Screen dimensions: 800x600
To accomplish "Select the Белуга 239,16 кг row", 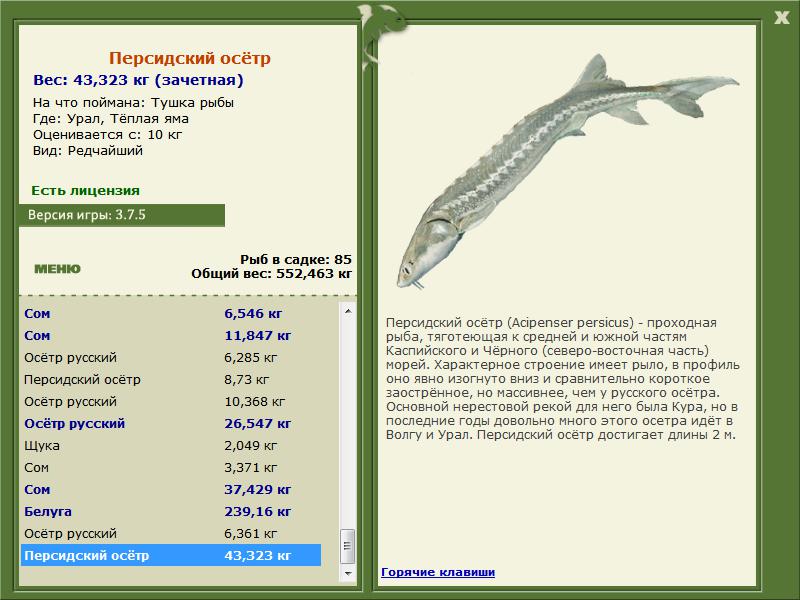I will point(171,511).
